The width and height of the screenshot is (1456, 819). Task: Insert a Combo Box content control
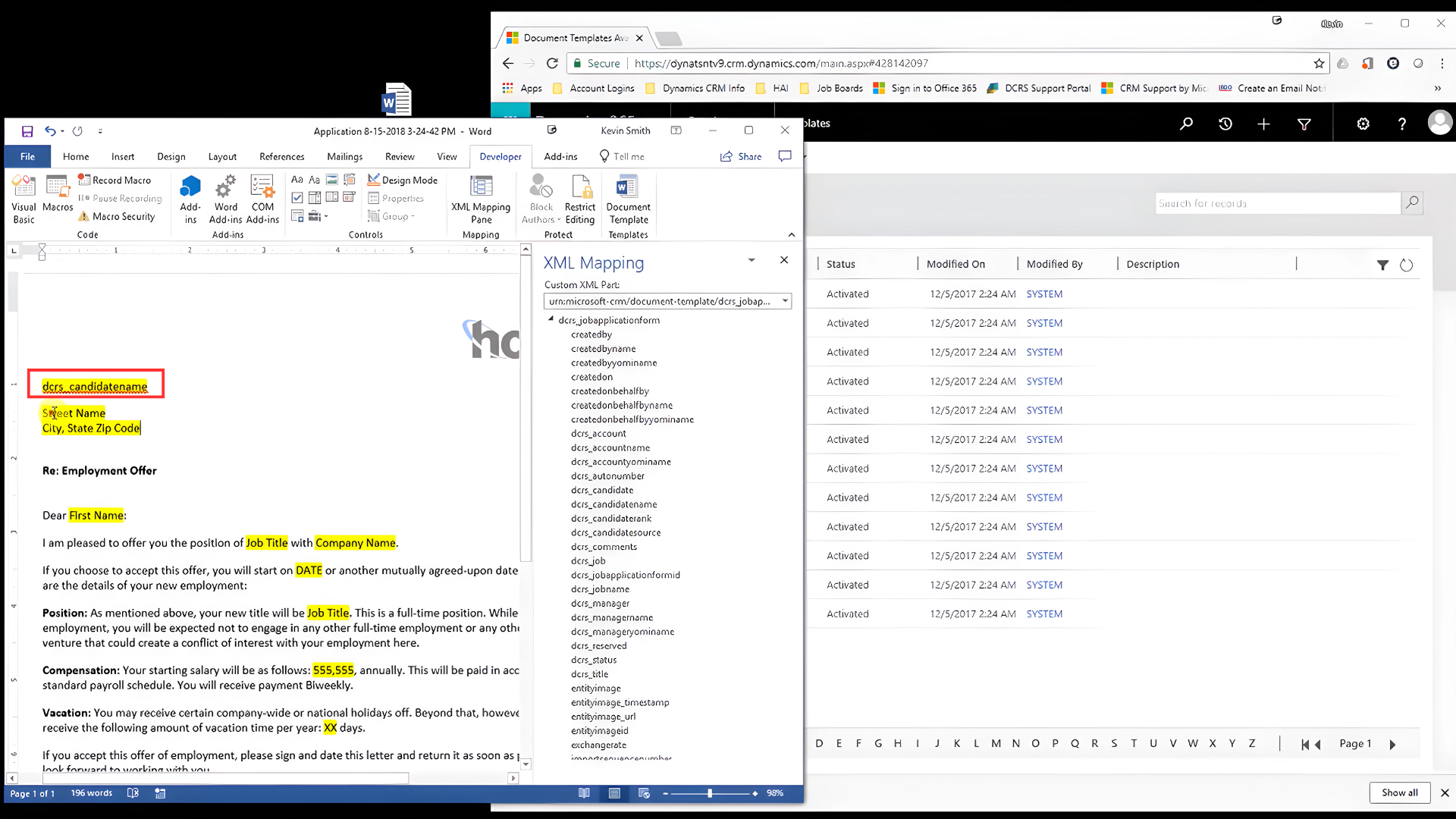point(315,197)
